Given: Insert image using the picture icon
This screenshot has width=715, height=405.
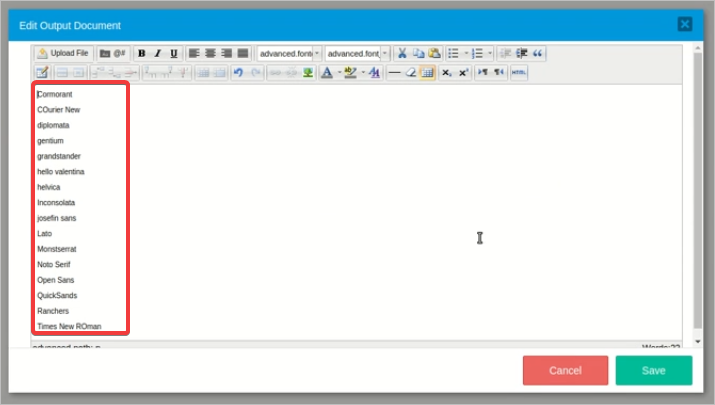Looking at the screenshot, I should tap(308, 72).
